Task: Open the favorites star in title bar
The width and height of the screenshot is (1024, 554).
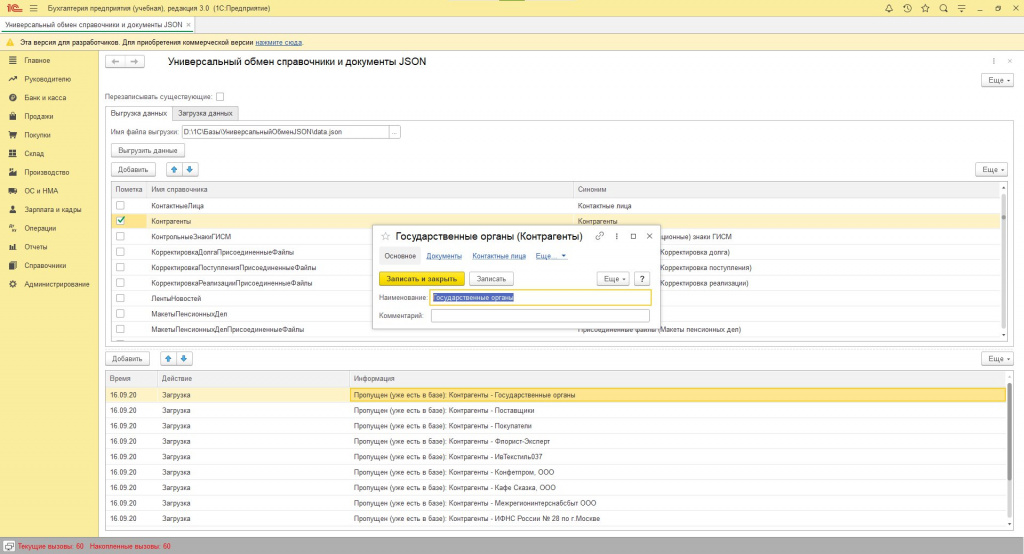Action: (x=925, y=8)
